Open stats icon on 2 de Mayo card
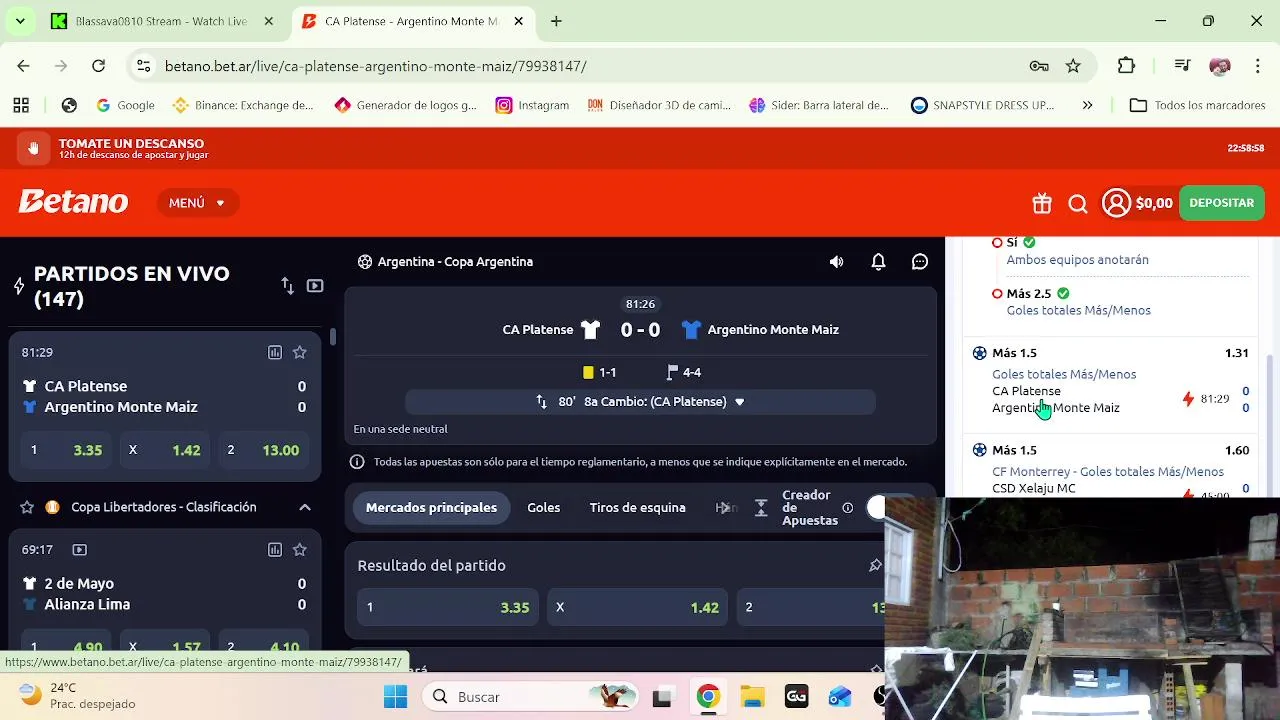Viewport: 1280px width, 720px height. pos(275,549)
